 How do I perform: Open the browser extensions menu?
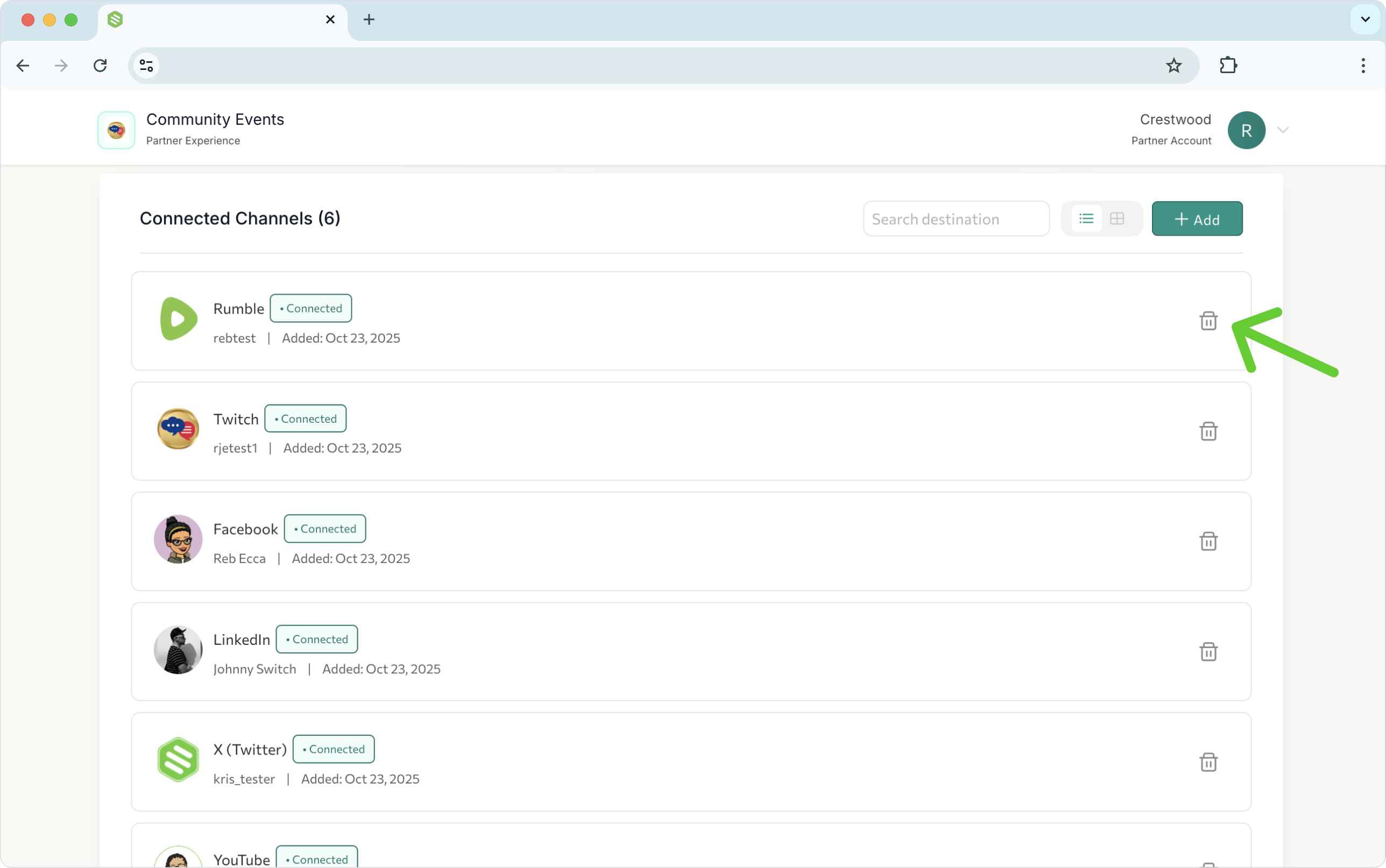[x=1228, y=66]
